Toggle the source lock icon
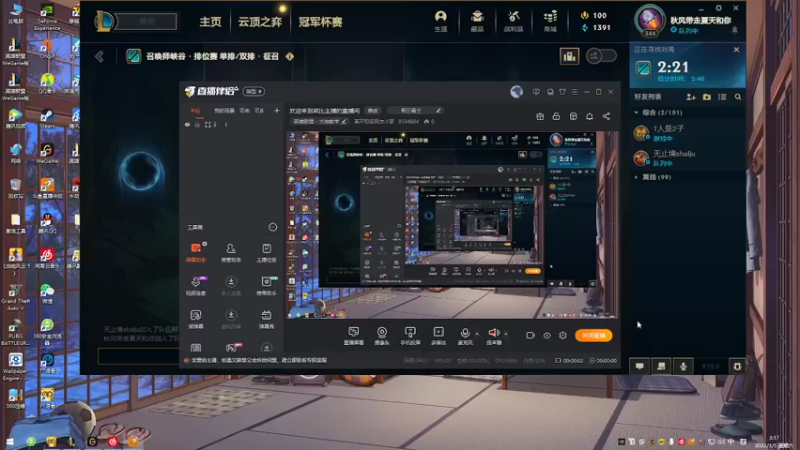The width and height of the screenshot is (800, 450). coord(197,124)
